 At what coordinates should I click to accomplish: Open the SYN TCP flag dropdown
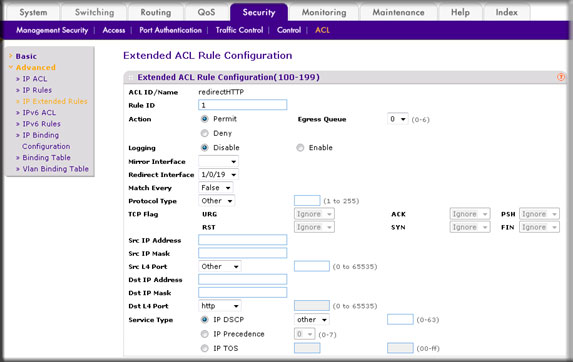click(470, 227)
